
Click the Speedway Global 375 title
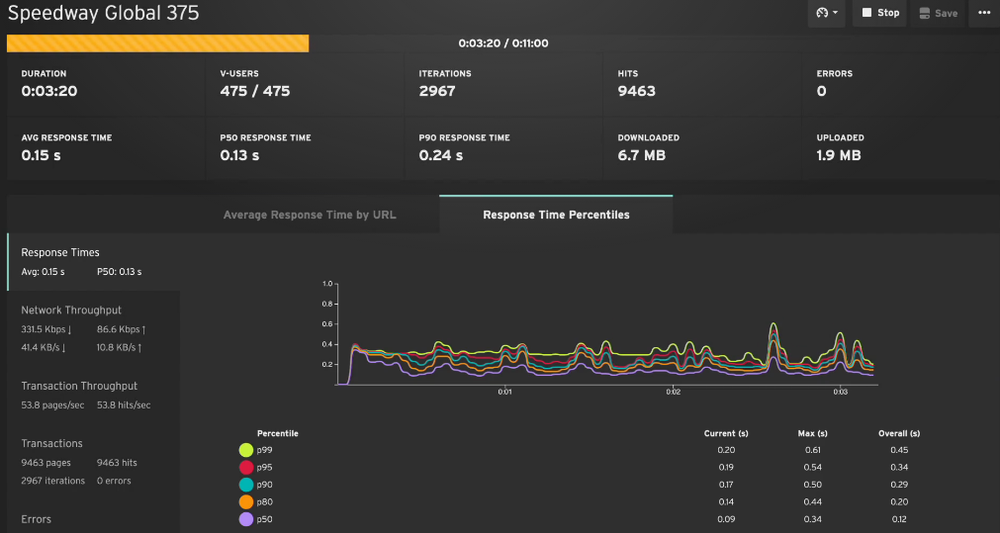click(x=103, y=13)
